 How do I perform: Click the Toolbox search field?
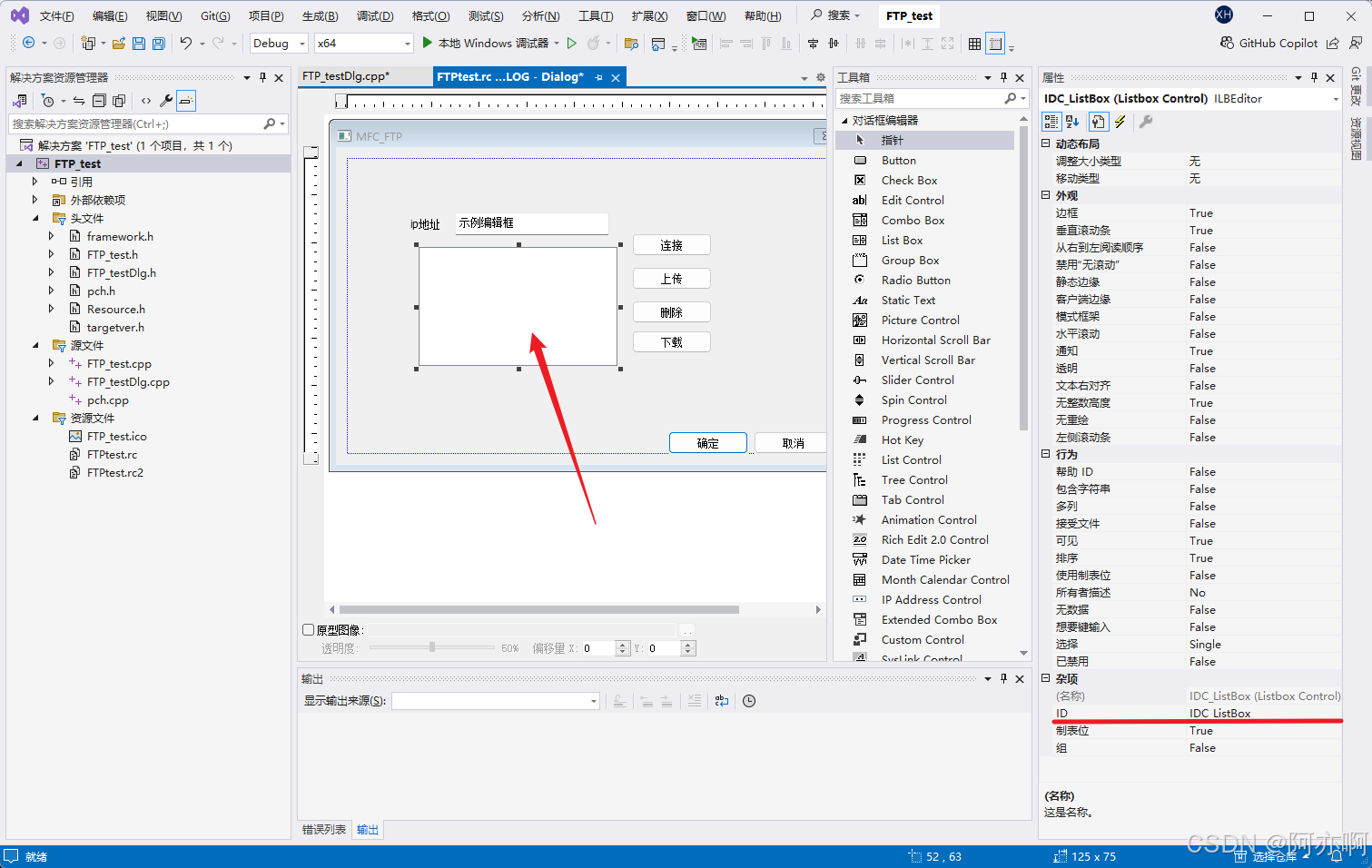pos(920,98)
